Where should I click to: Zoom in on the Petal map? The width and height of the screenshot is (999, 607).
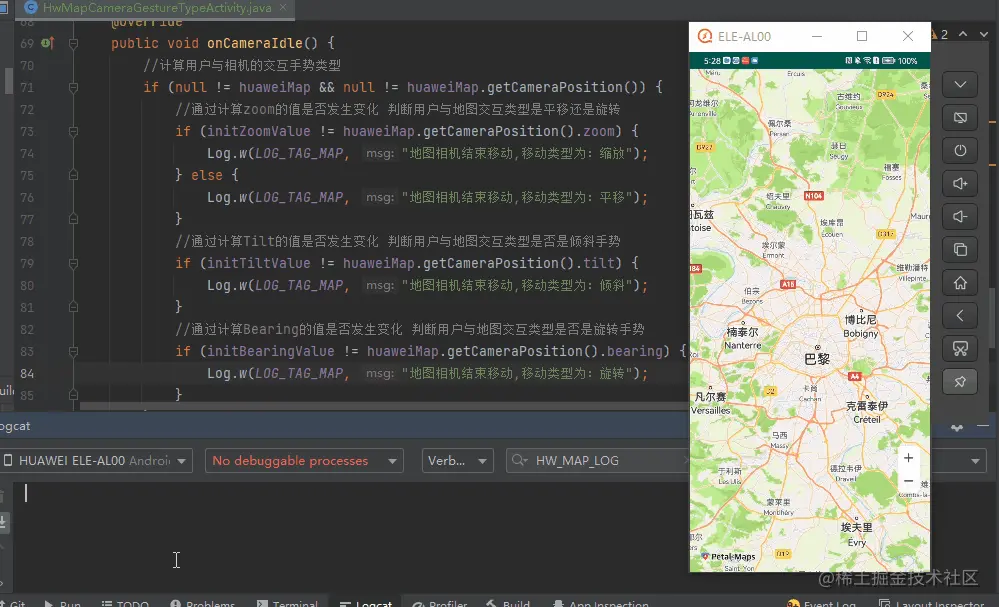coord(909,458)
